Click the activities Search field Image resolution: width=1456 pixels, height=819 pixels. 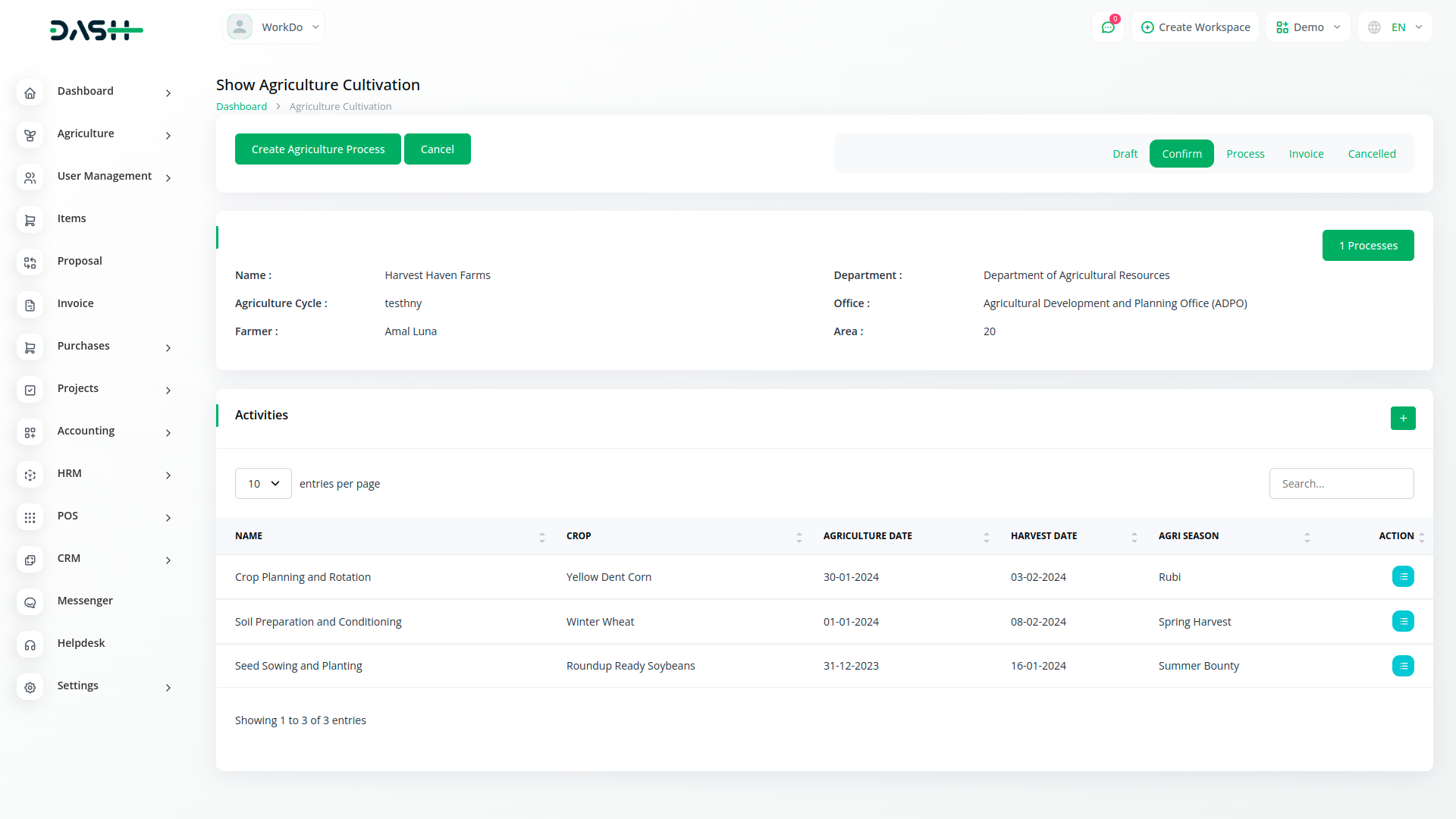1341,484
